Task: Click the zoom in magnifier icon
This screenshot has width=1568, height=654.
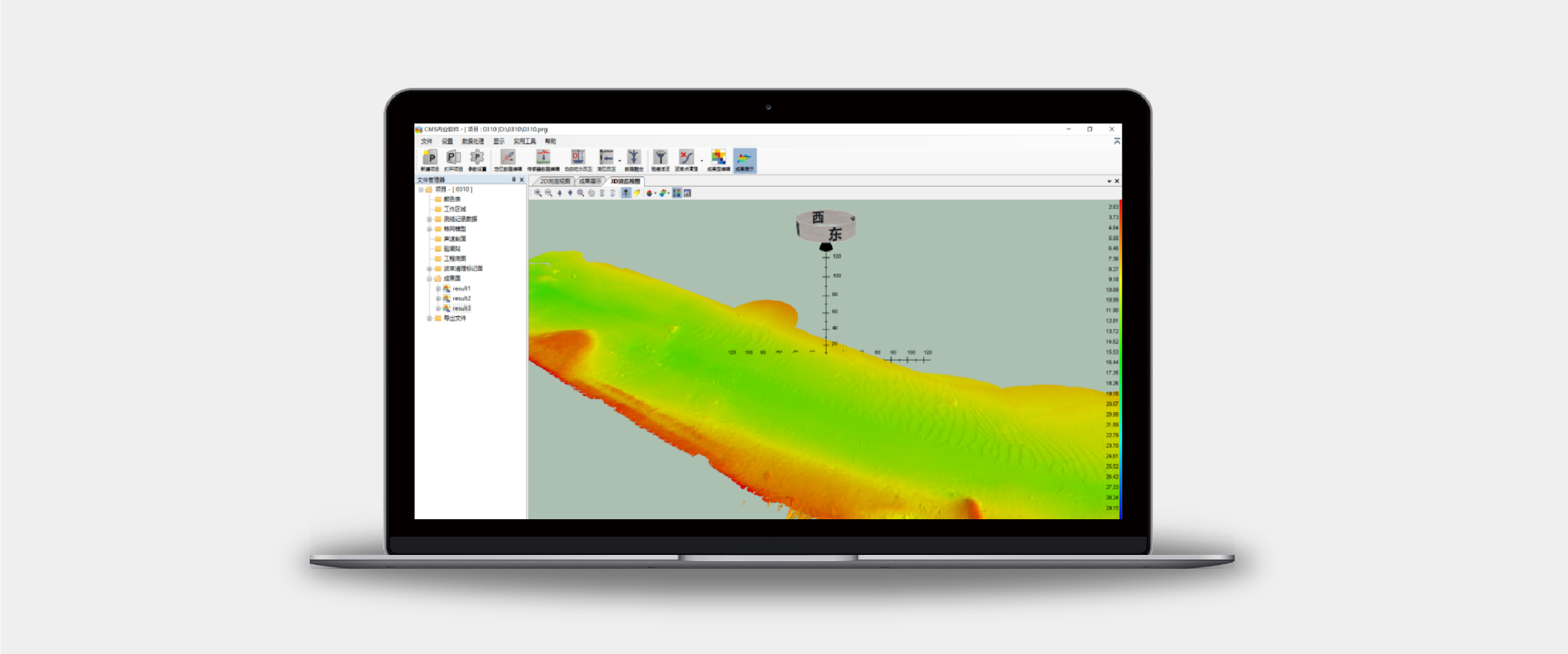Action: [538, 193]
